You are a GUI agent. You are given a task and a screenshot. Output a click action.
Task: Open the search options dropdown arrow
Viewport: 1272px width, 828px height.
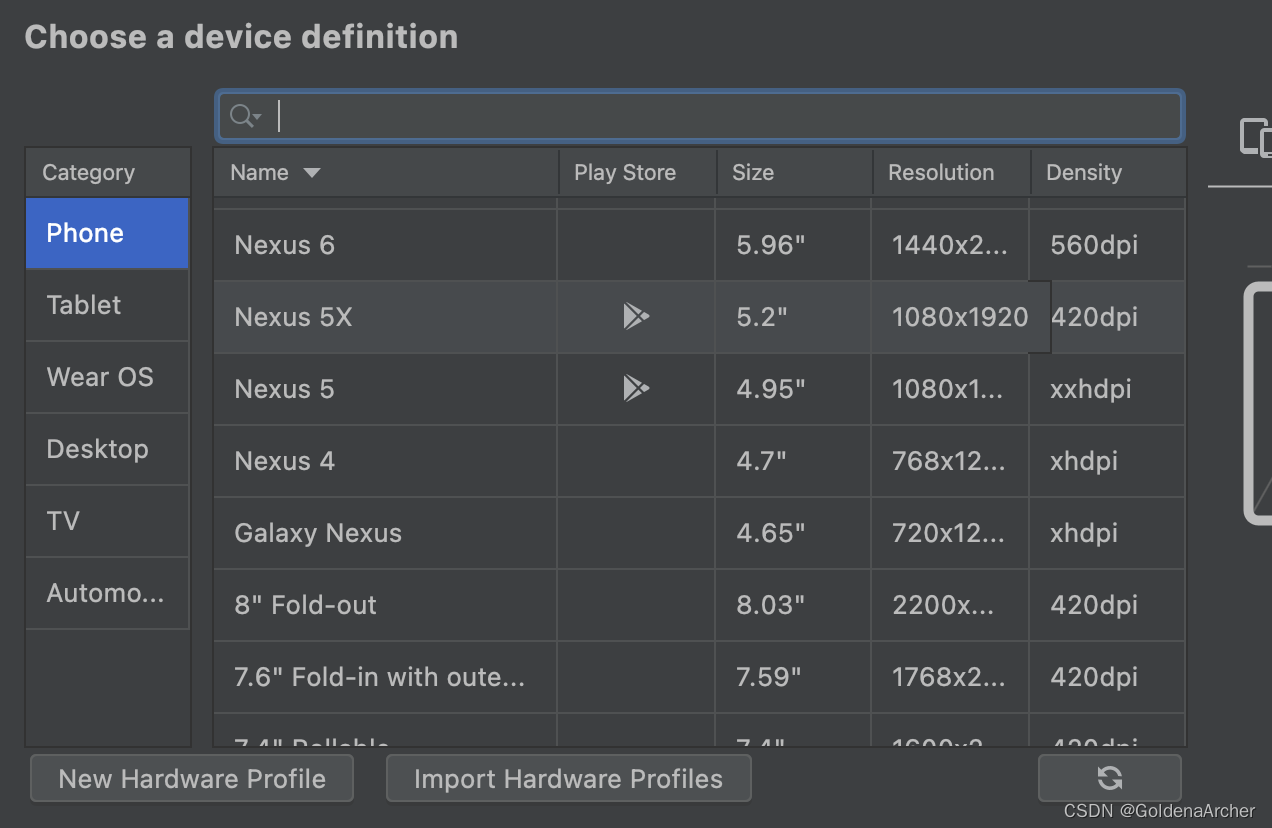click(257, 118)
